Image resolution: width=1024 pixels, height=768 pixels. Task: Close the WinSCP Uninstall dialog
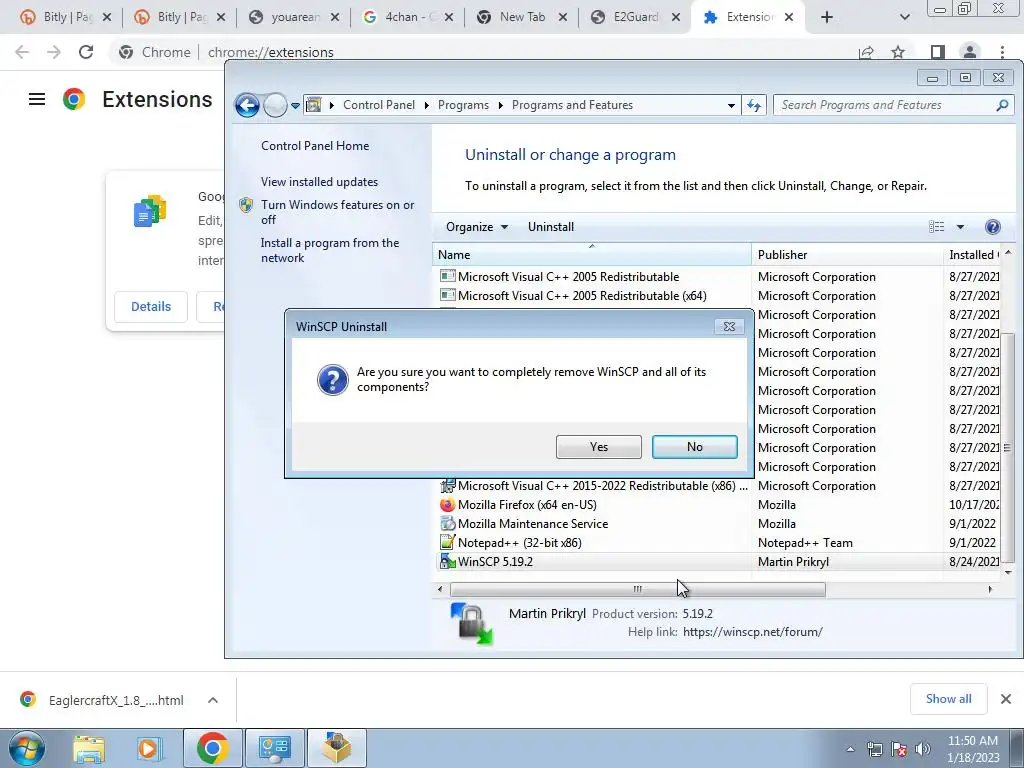click(729, 327)
